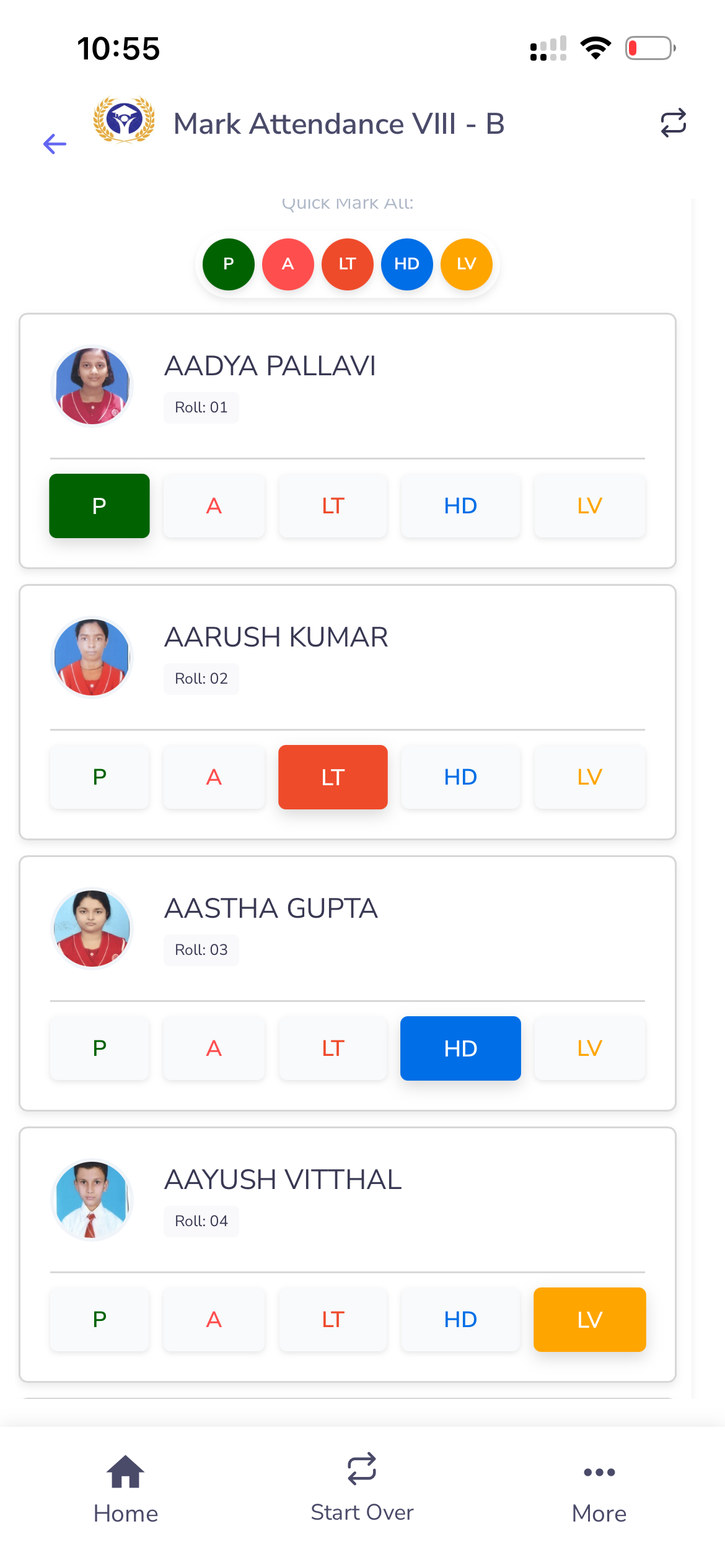
Task: Tap Aadya Pallavi's profile photo
Action: tap(92, 386)
